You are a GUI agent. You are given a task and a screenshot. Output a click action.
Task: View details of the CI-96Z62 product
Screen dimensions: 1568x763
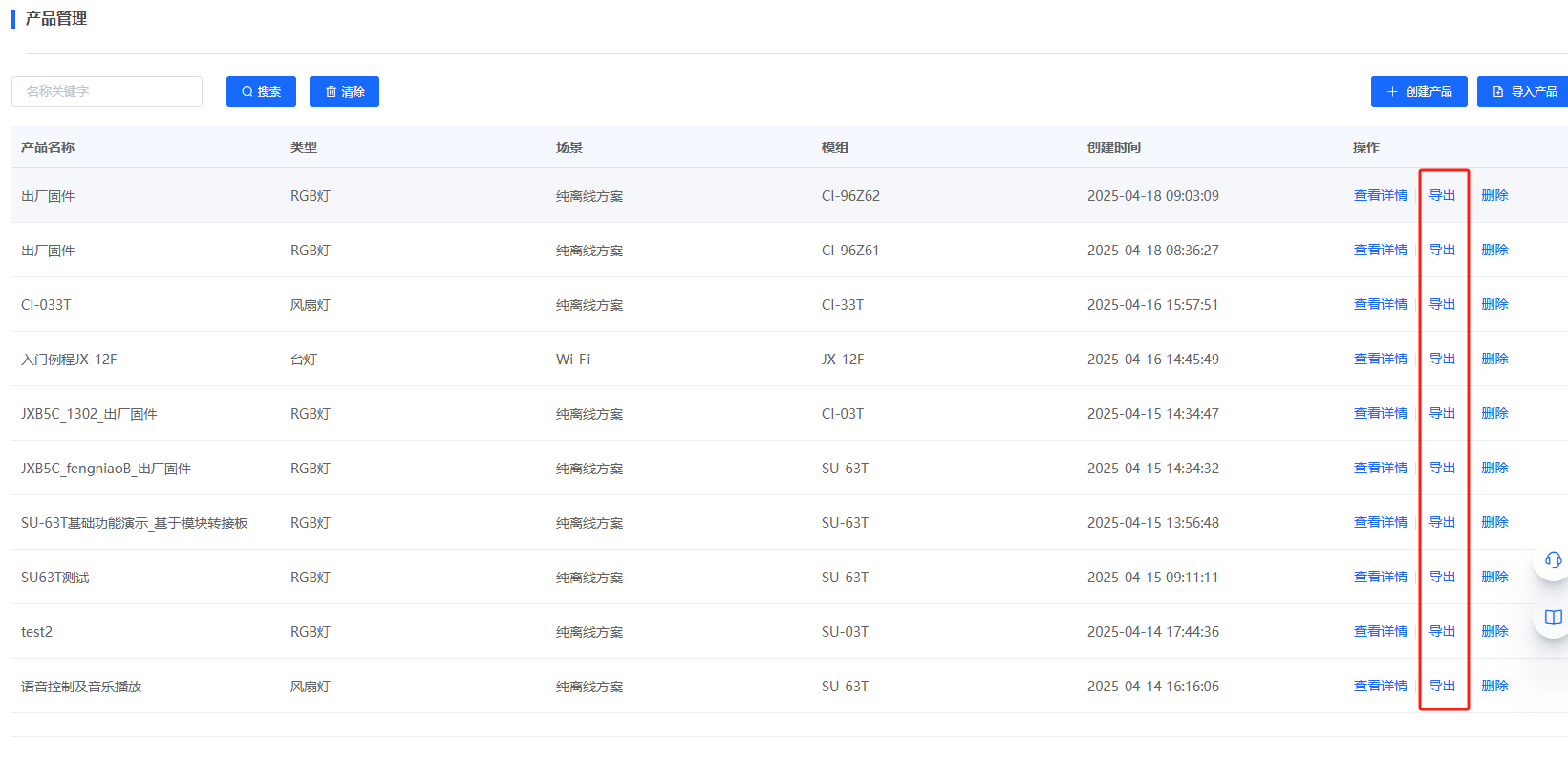(1380, 195)
